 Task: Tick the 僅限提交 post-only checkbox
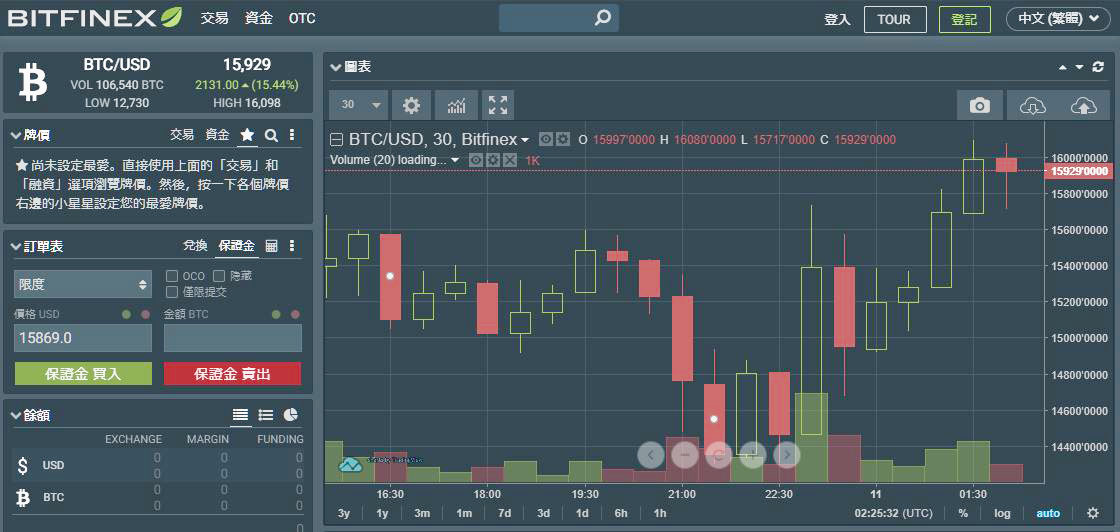pyautogui.click(x=171, y=291)
